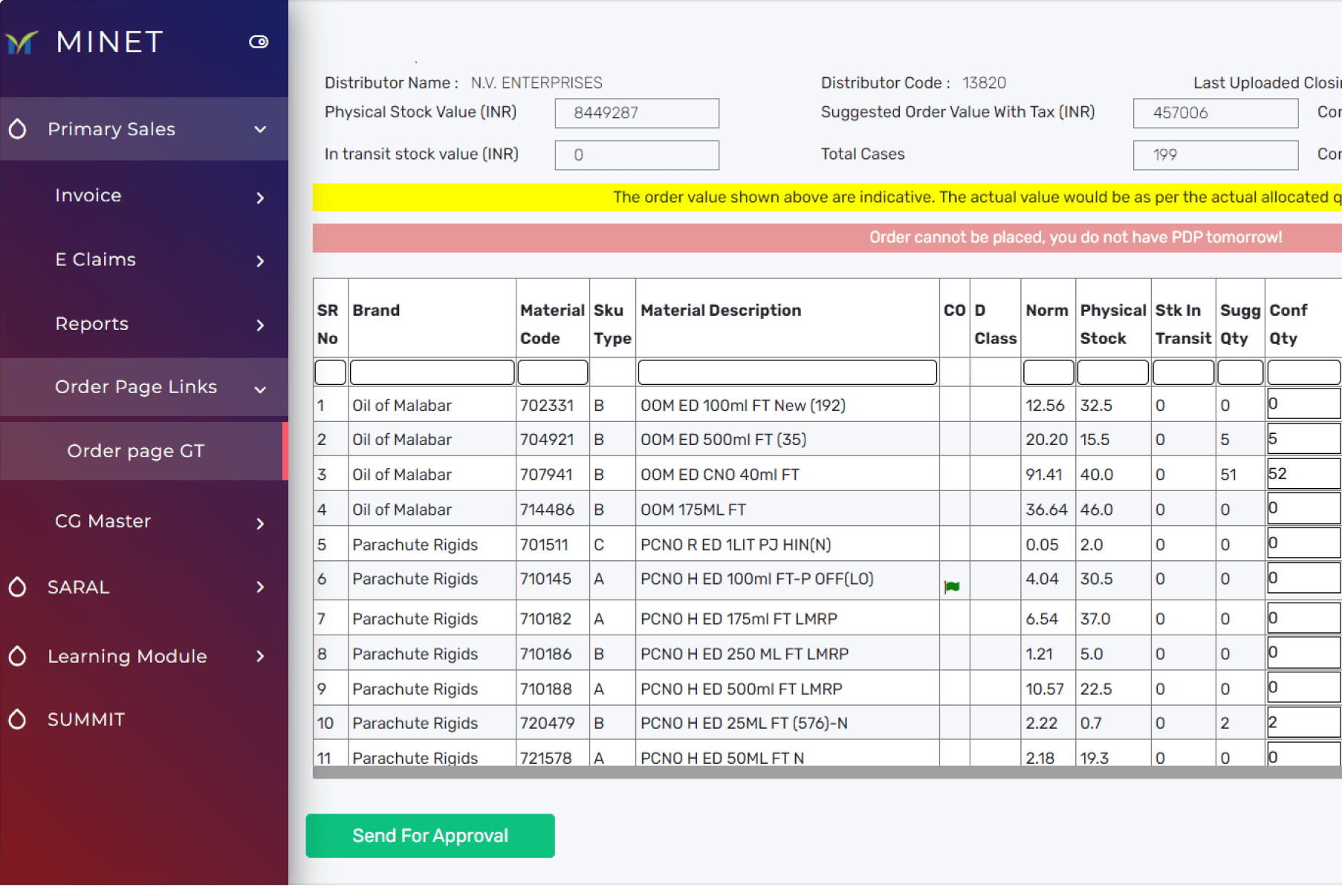
Task: Collapse the Primary Sales menu chevron
Action: (x=260, y=129)
